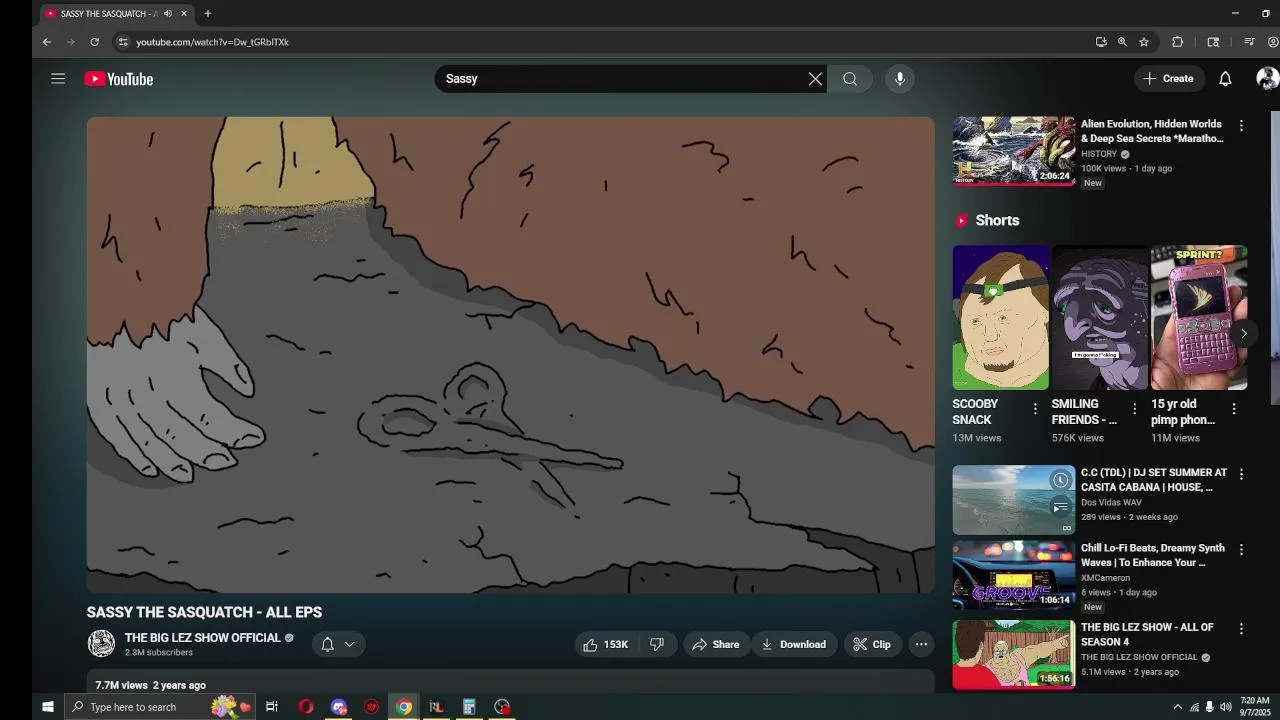Open the SCOOBY SNACK short
The image size is (1280, 720).
[1001, 318]
